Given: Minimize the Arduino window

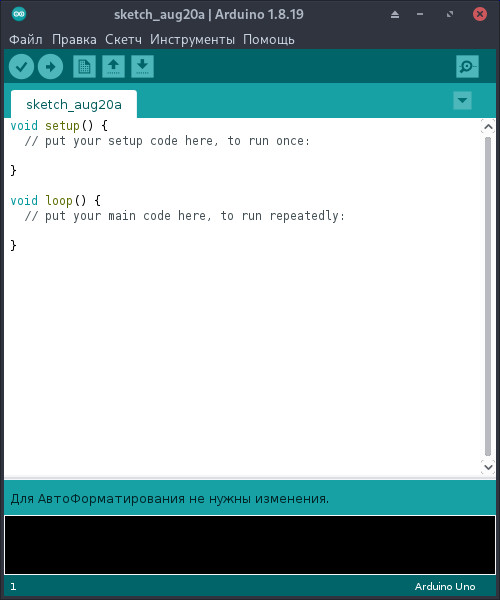Looking at the screenshot, I should click(x=420, y=15).
